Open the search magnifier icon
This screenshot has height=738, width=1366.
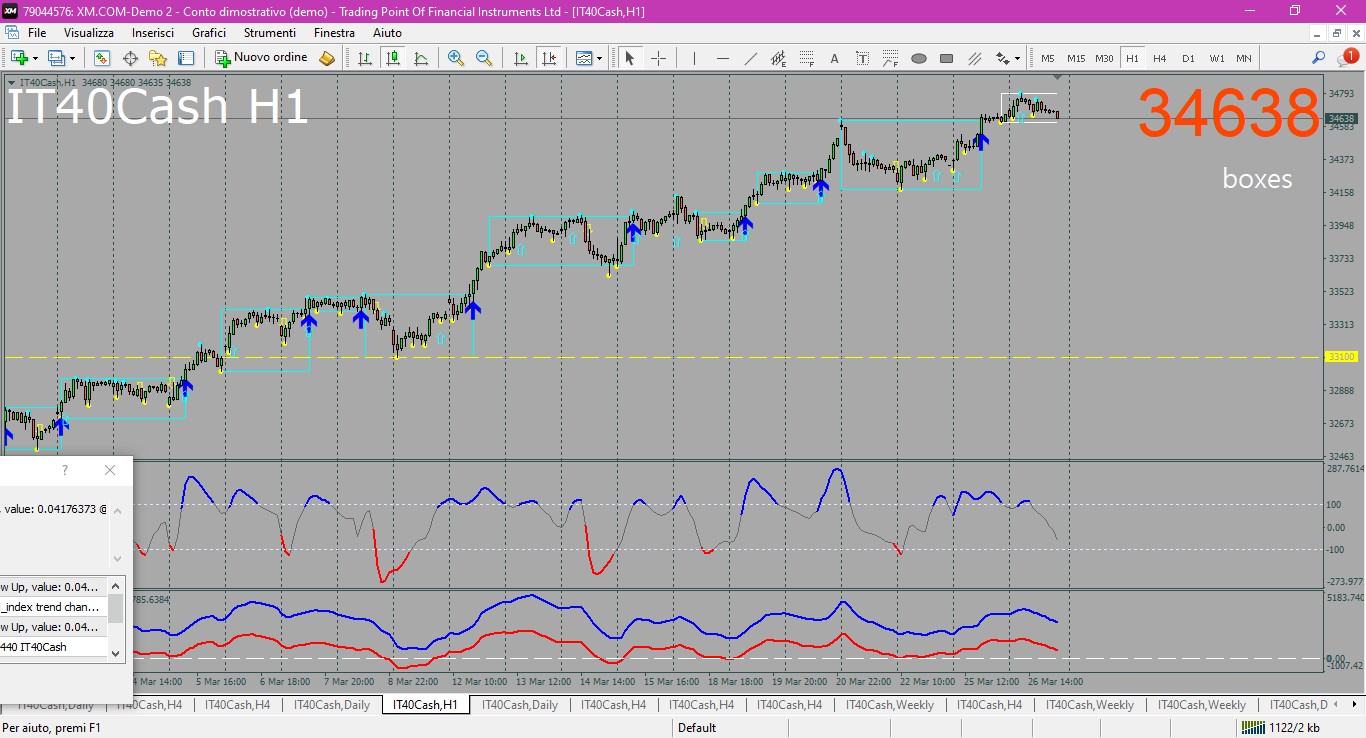[x=1319, y=58]
